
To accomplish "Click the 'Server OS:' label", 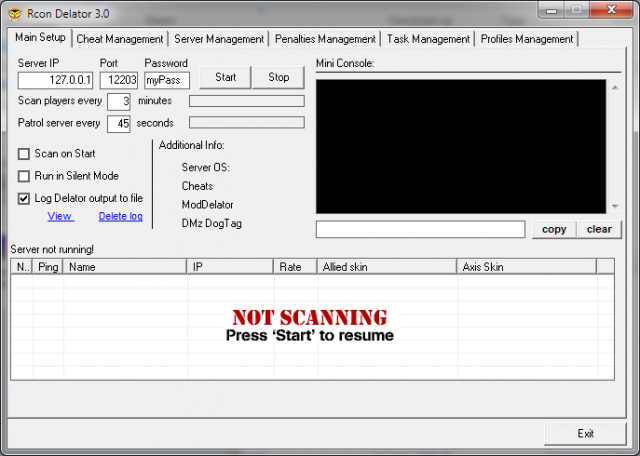I will [206, 168].
